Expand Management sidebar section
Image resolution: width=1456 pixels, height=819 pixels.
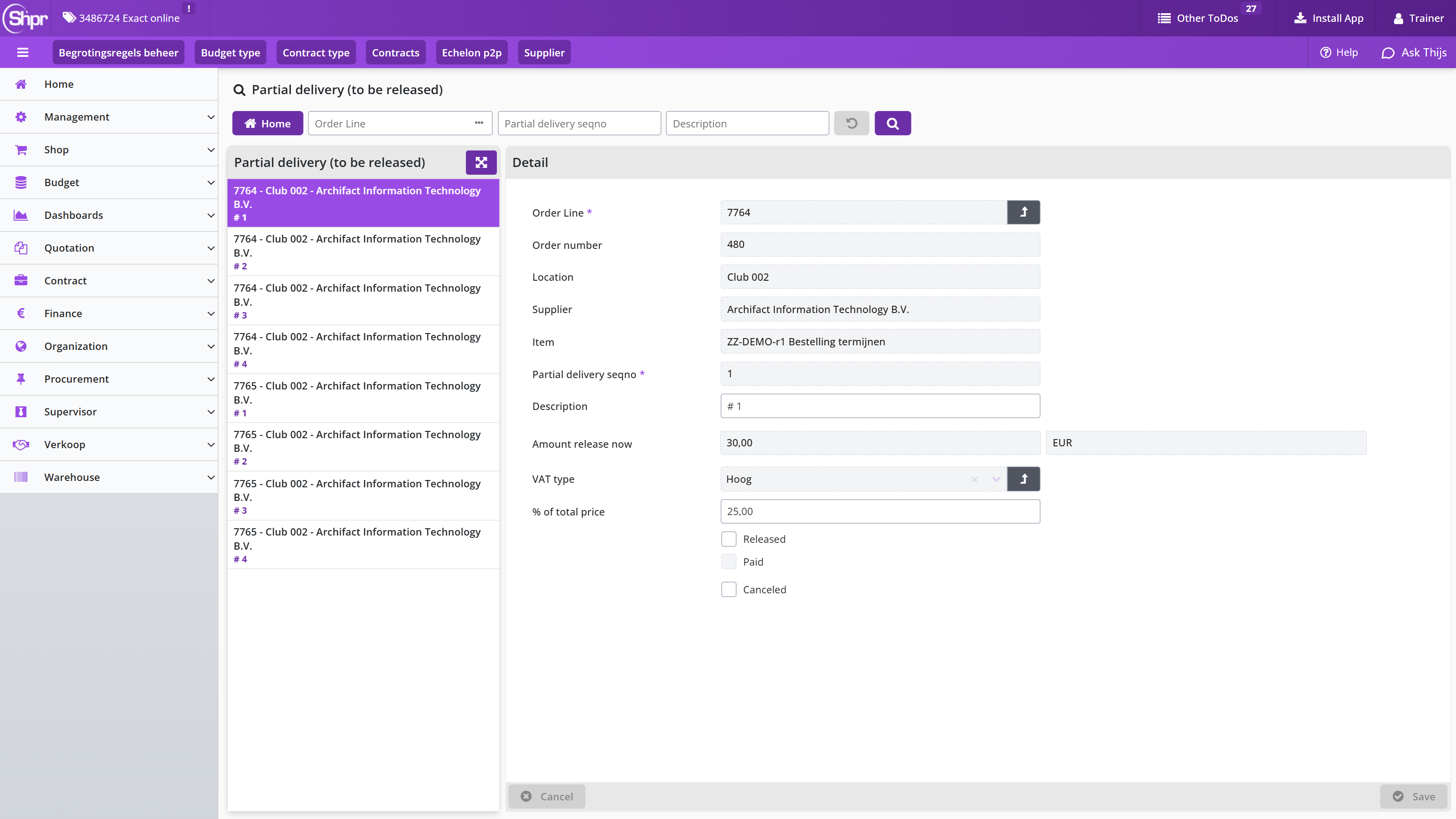coord(109,117)
